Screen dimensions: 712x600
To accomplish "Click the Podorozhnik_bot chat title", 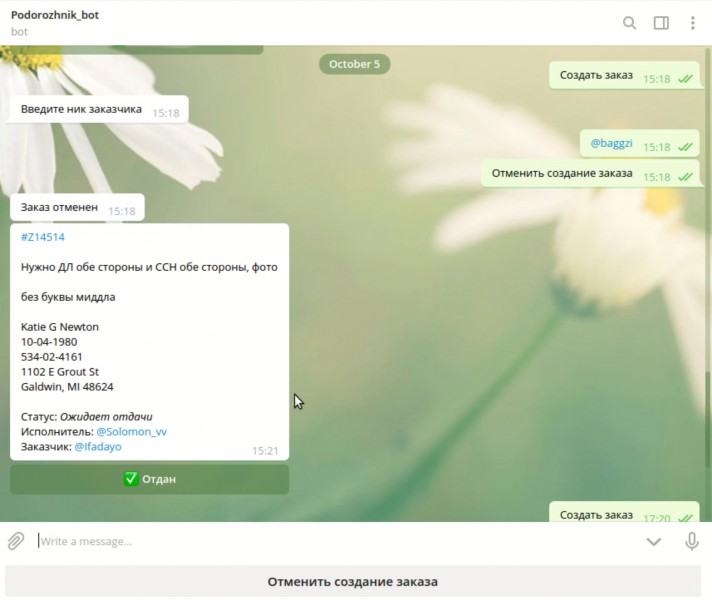I will point(55,15).
